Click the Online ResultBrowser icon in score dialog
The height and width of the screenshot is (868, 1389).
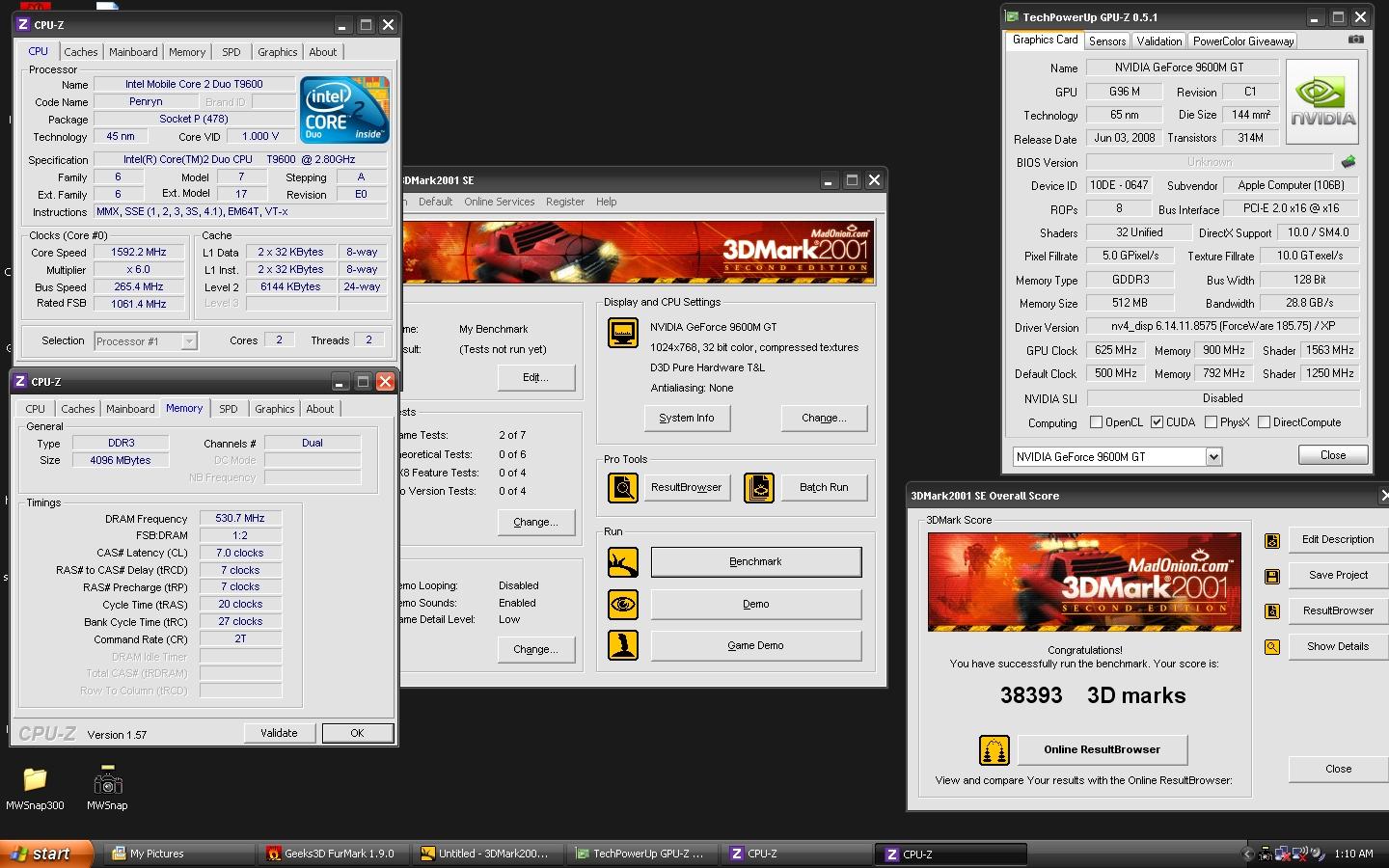(994, 749)
